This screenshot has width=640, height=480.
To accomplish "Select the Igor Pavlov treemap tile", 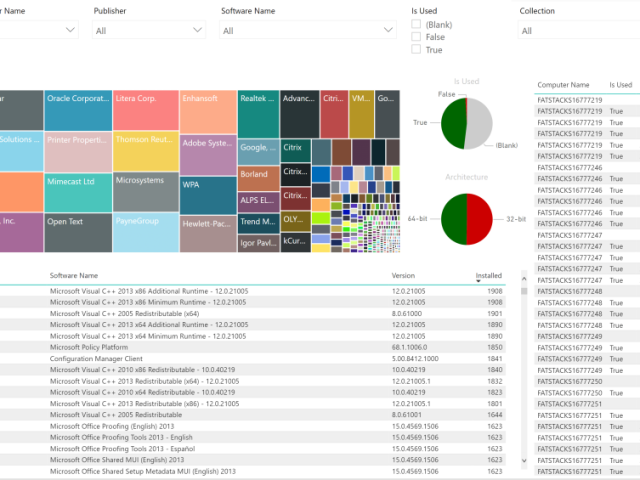I will click(x=258, y=243).
